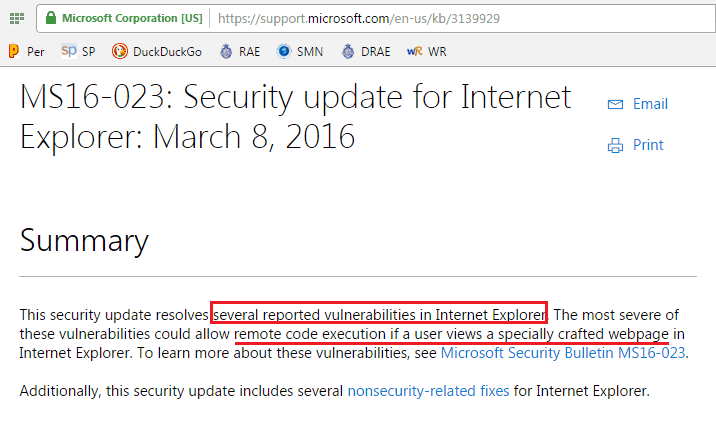Open the DuckDuckGo bookmark icon
The width and height of the screenshot is (716, 427).
click(120, 51)
